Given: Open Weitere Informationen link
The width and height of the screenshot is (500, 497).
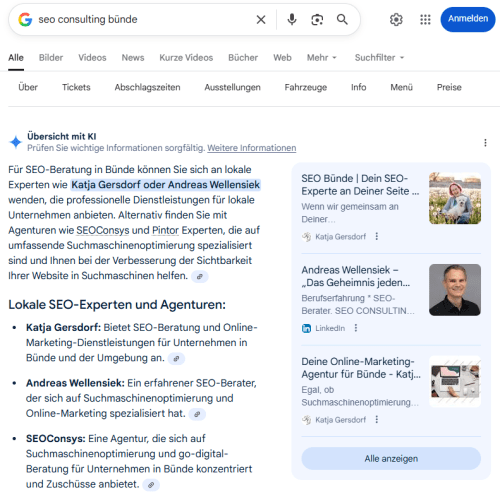Looking at the screenshot, I should pos(252,148).
